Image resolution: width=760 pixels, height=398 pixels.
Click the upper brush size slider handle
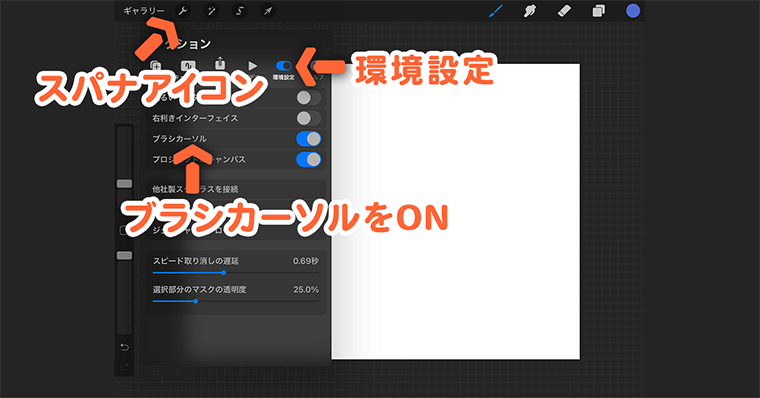(x=125, y=184)
